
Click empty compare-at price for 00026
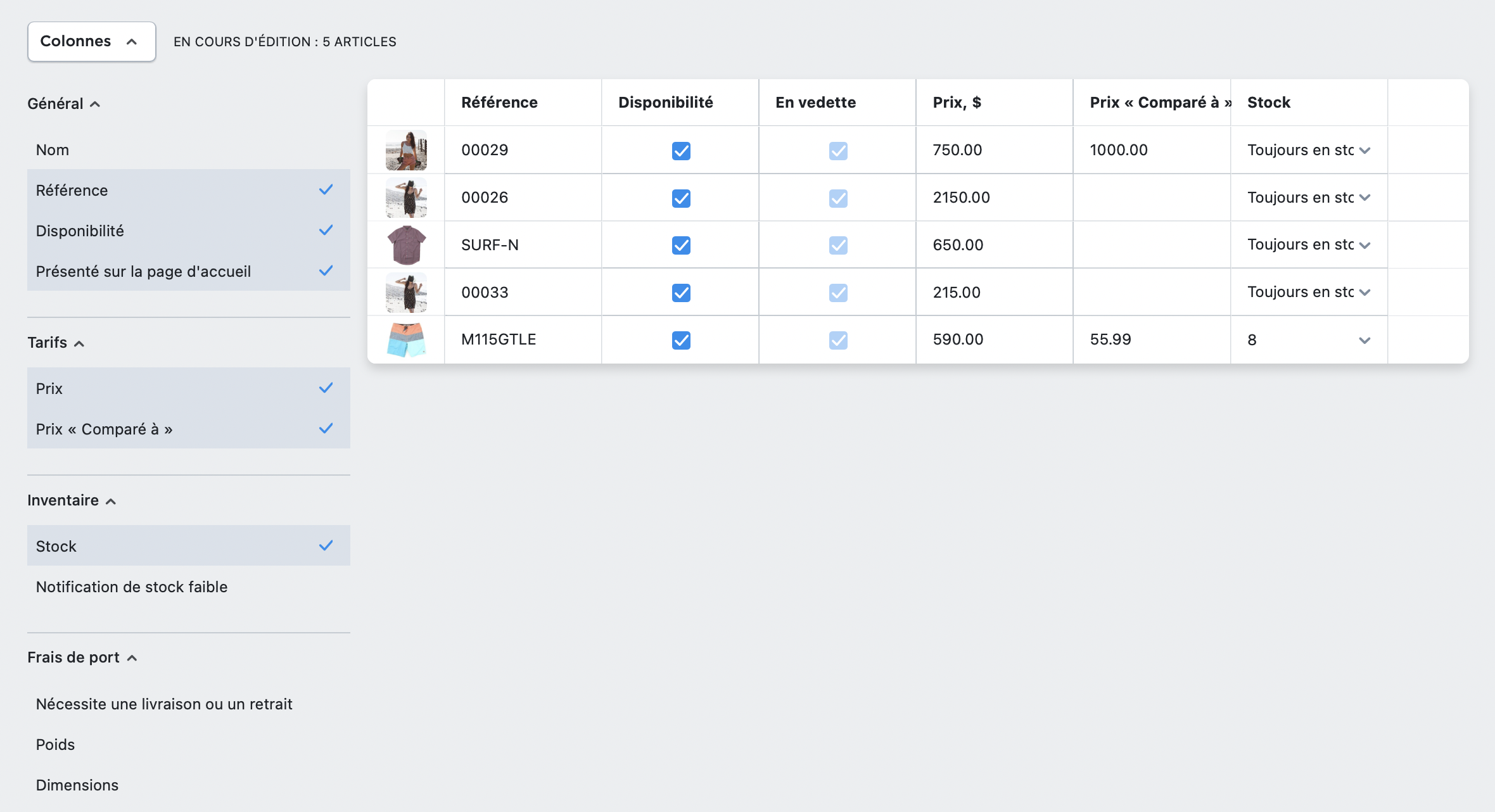1152,198
